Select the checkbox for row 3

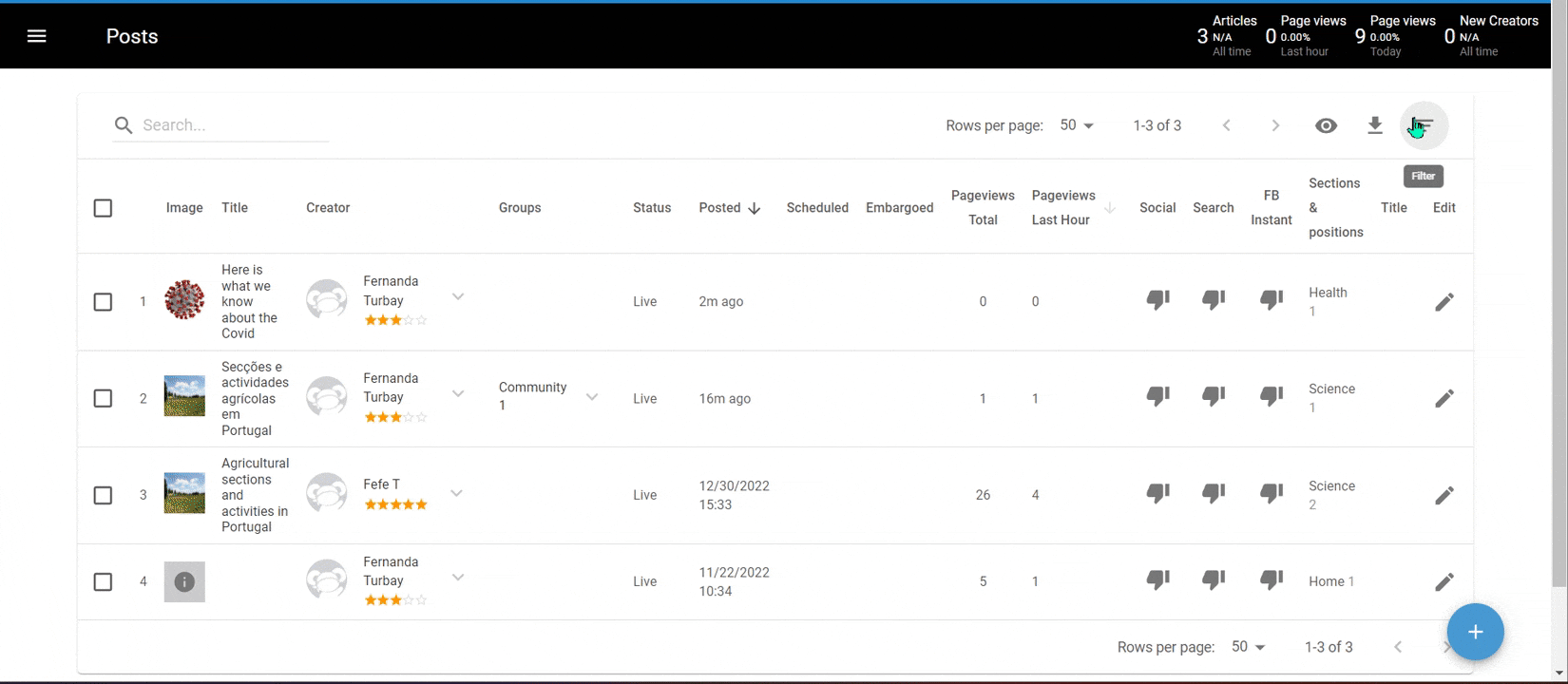103,495
